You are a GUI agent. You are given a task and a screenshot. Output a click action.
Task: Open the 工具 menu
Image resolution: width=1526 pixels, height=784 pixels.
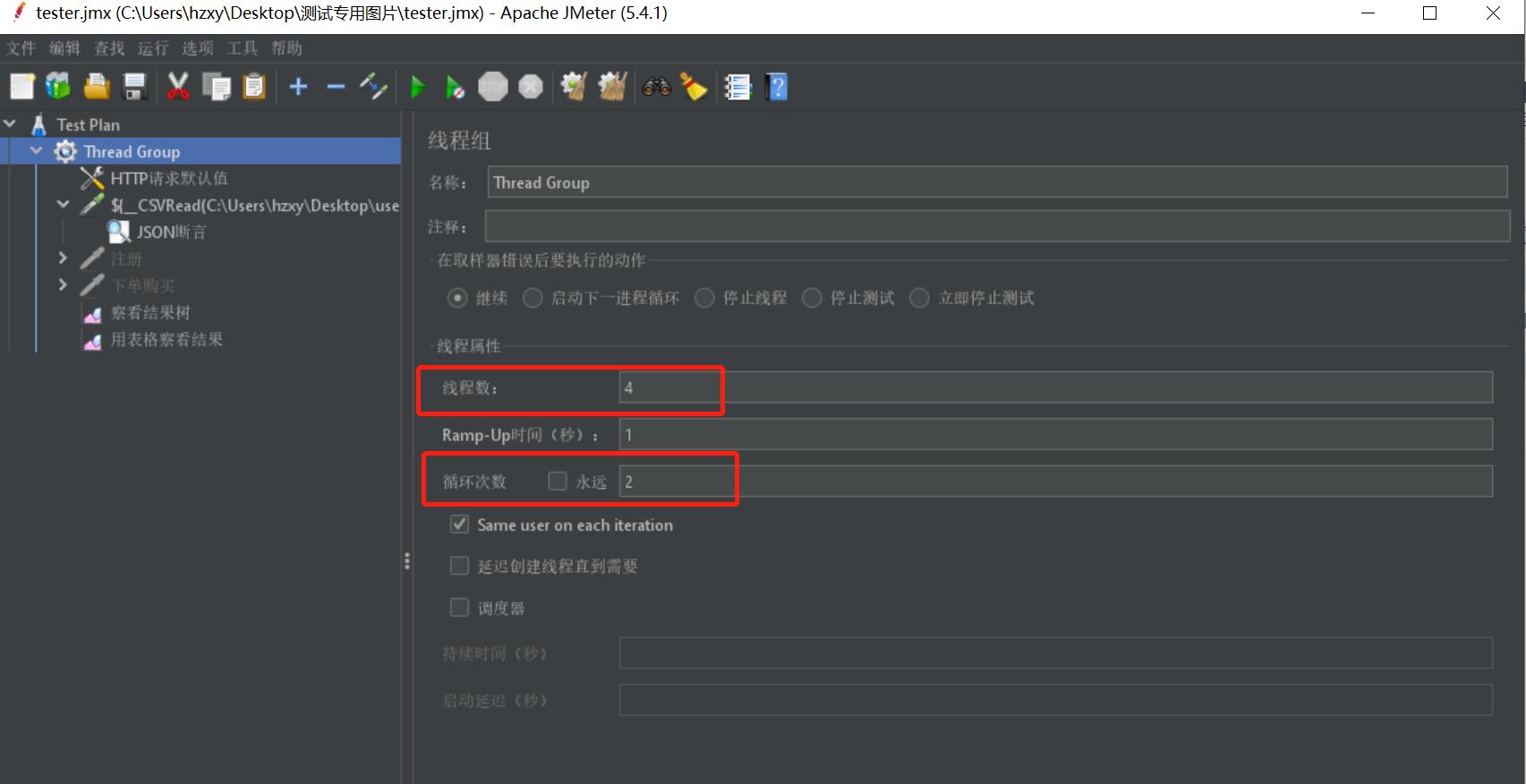[242, 48]
